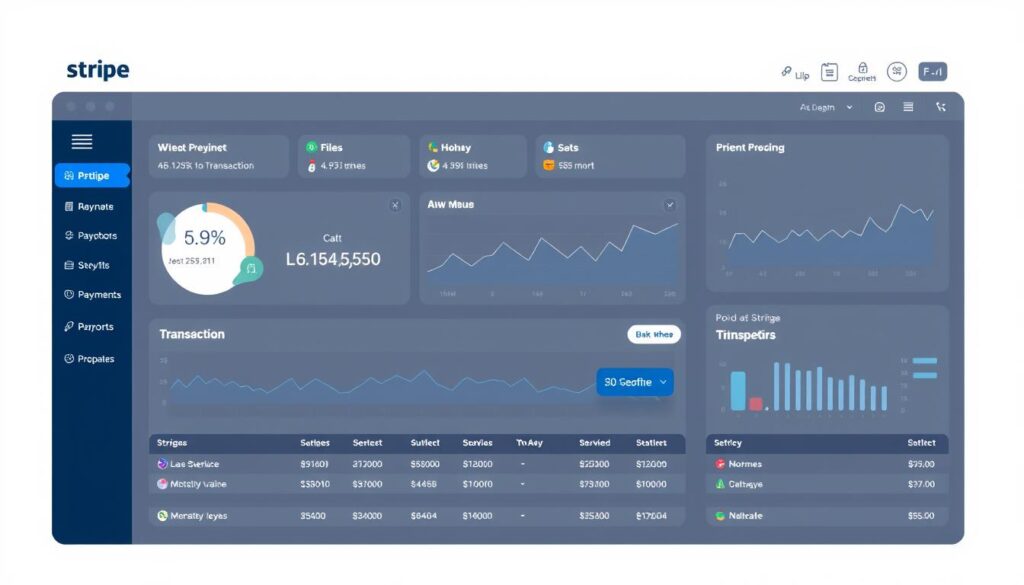1024x585 pixels.
Task: Click the lock Copriett icon in the header
Action: point(862,68)
